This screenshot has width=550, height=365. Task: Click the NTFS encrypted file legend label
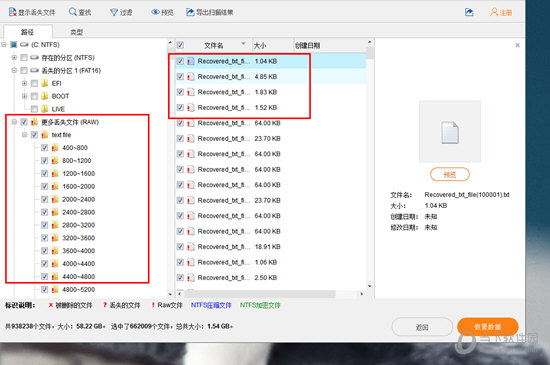260,305
